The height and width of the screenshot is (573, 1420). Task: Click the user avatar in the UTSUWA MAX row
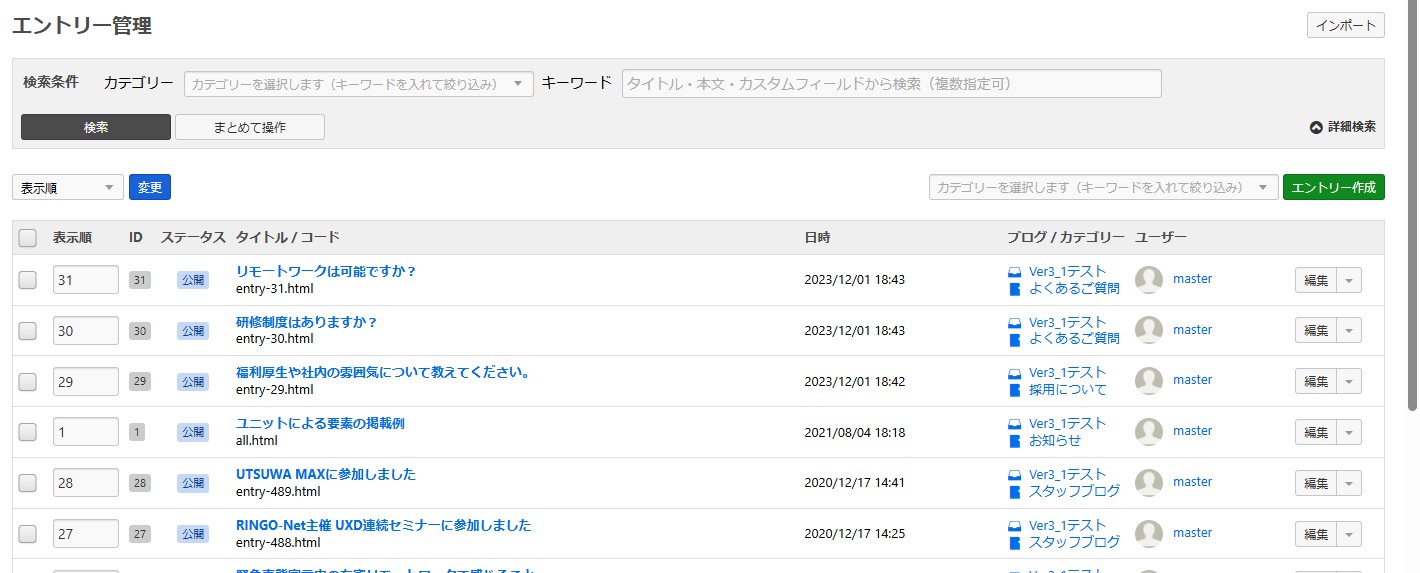(1149, 483)
